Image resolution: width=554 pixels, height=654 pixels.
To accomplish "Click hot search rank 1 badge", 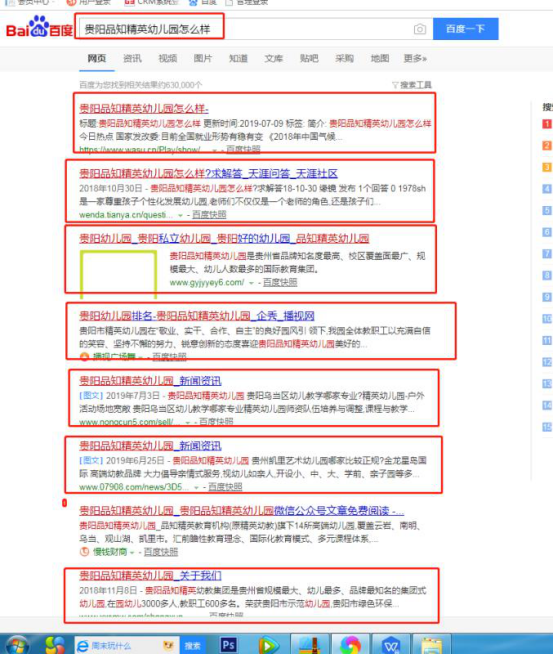I will pyautogui.click(x=547, y=124).
